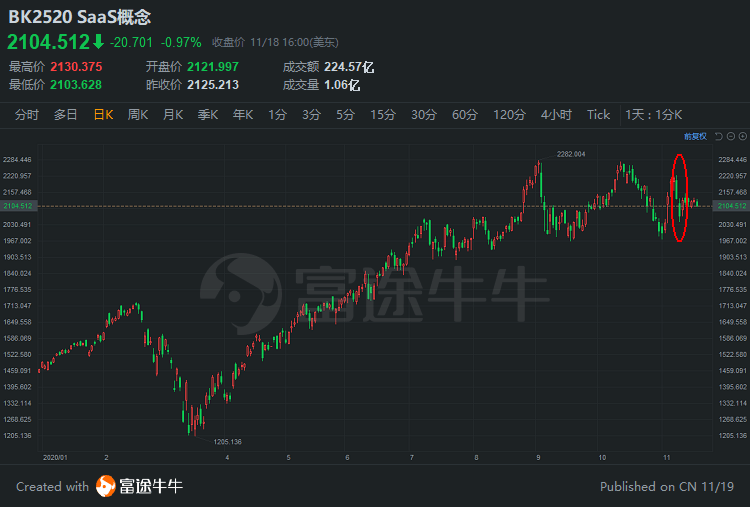The width and height of the screenshot is (750, 507).
Task: Click the 2282.004 high price label
Action: click(571, 154)
